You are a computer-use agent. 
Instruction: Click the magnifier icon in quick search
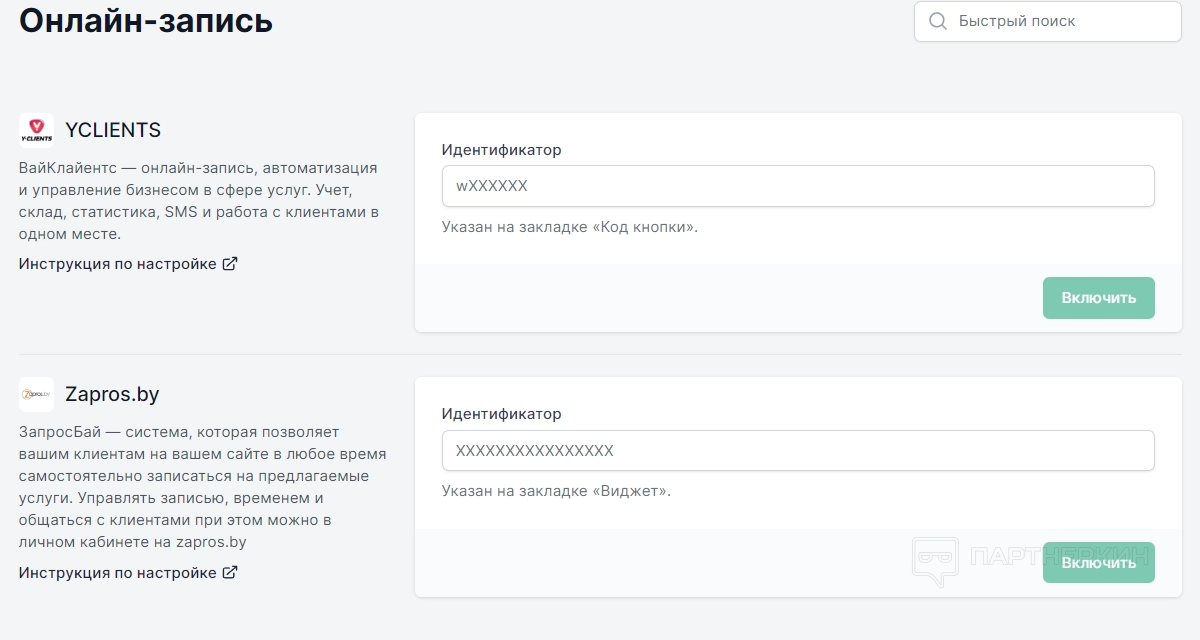(938, 21)
